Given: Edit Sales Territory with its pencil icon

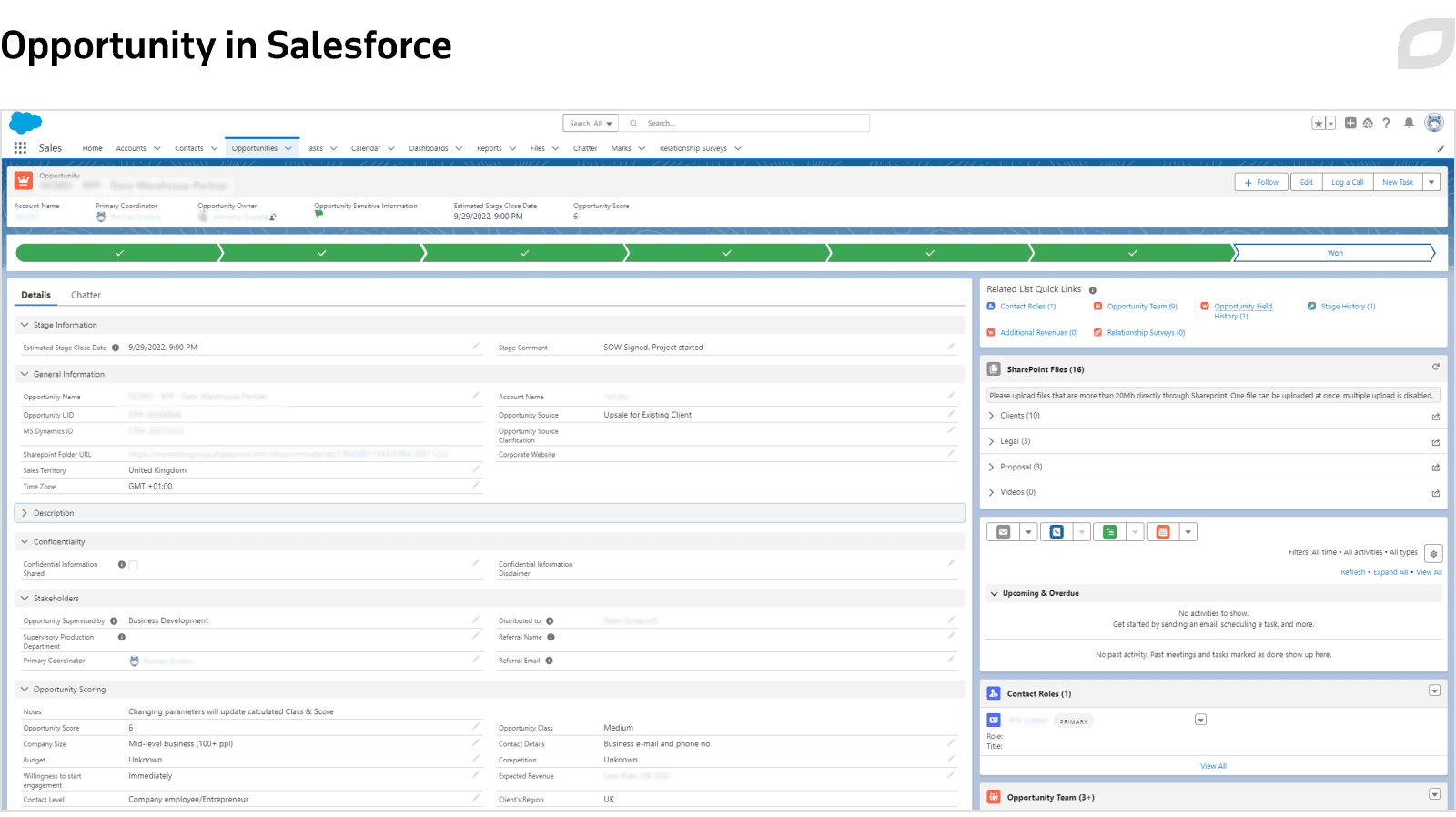Looking at the screenshot, I should pos(475,469).
